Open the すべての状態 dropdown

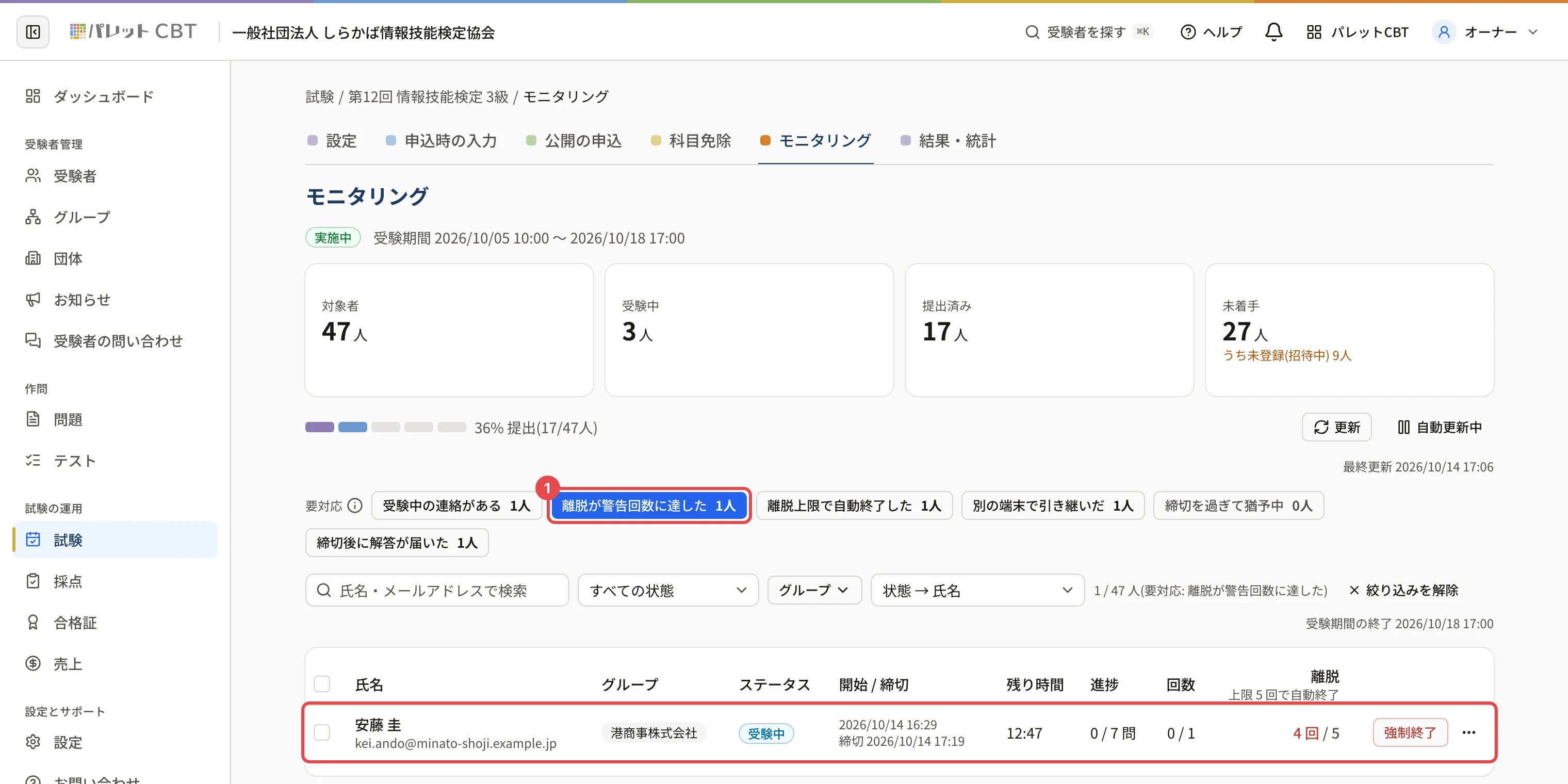pyautogui.click(x=668, y=590)
